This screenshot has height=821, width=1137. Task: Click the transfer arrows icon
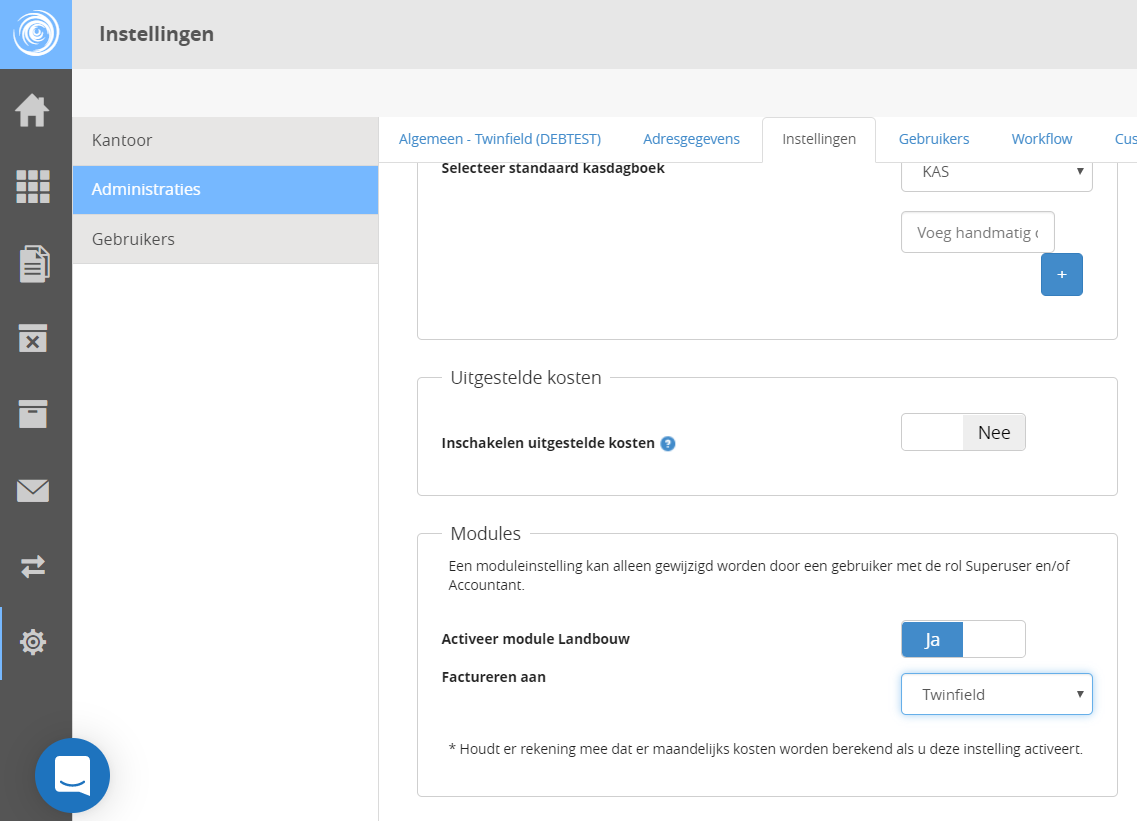tap(33, 567)
